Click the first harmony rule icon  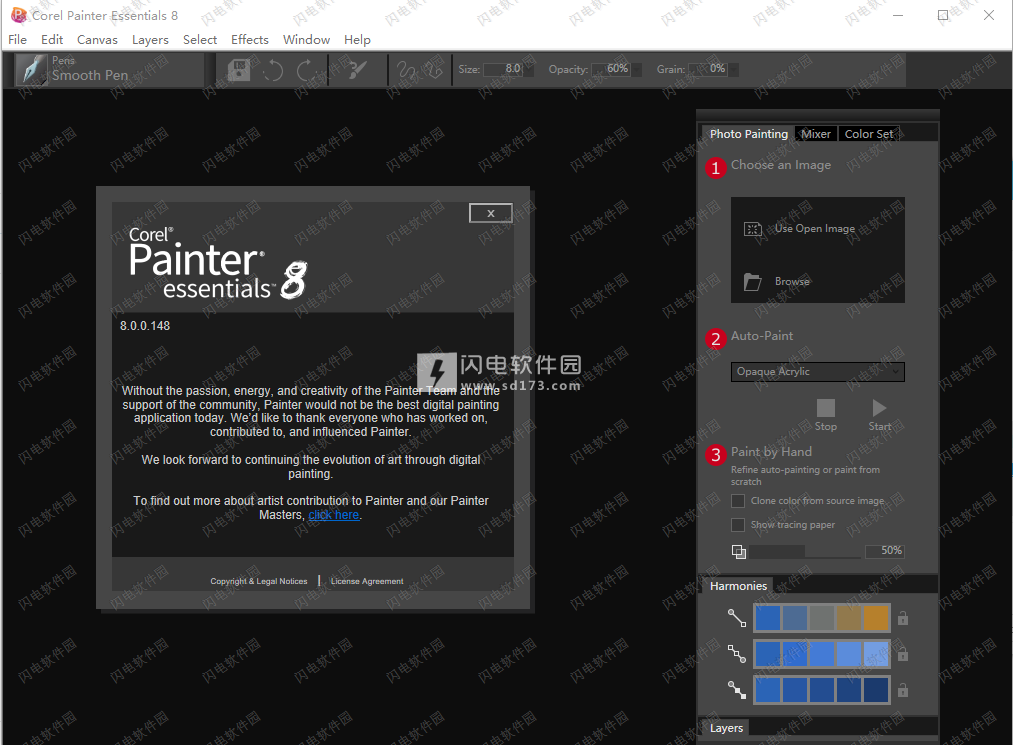pos(737,618)
